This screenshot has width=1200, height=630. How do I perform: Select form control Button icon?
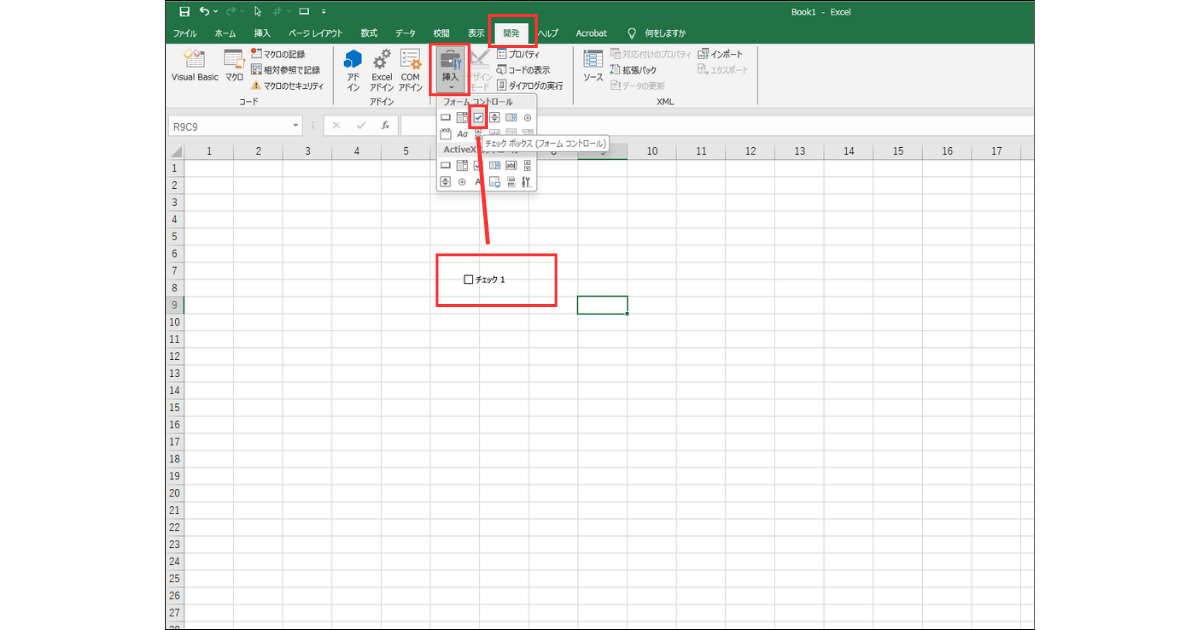click(x=446, y=118)
